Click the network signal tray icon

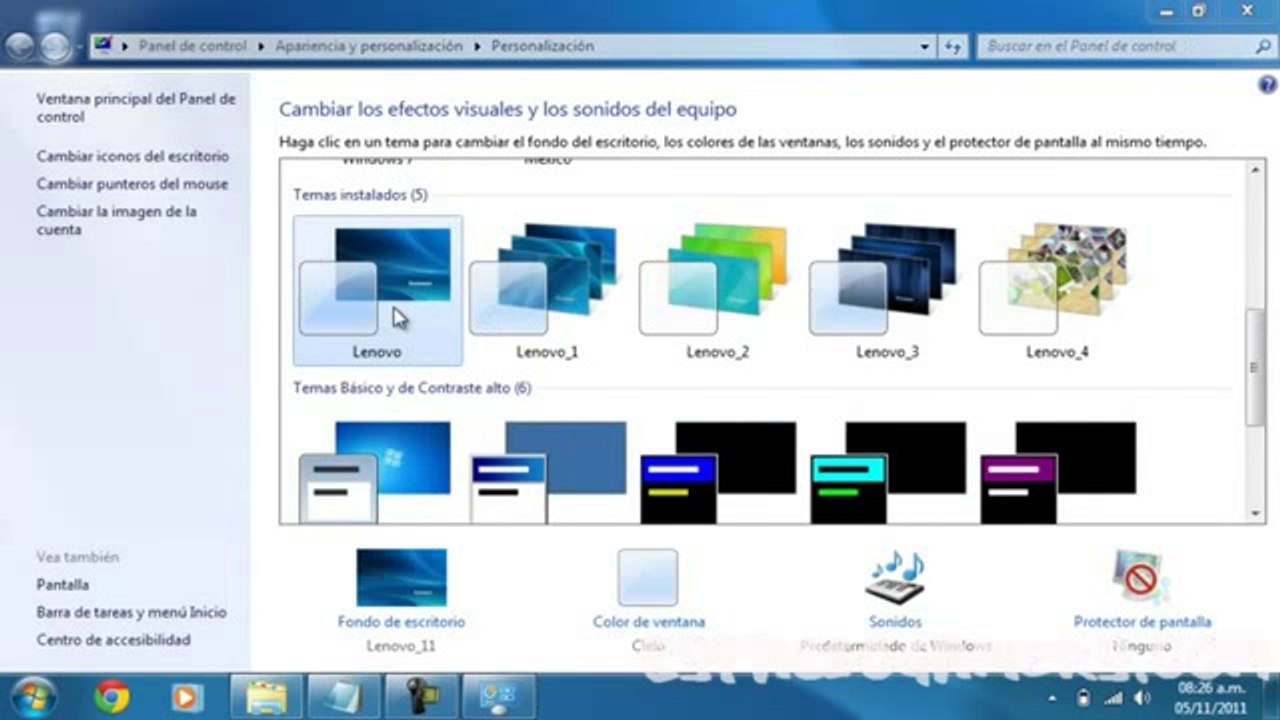point(1112,697)
